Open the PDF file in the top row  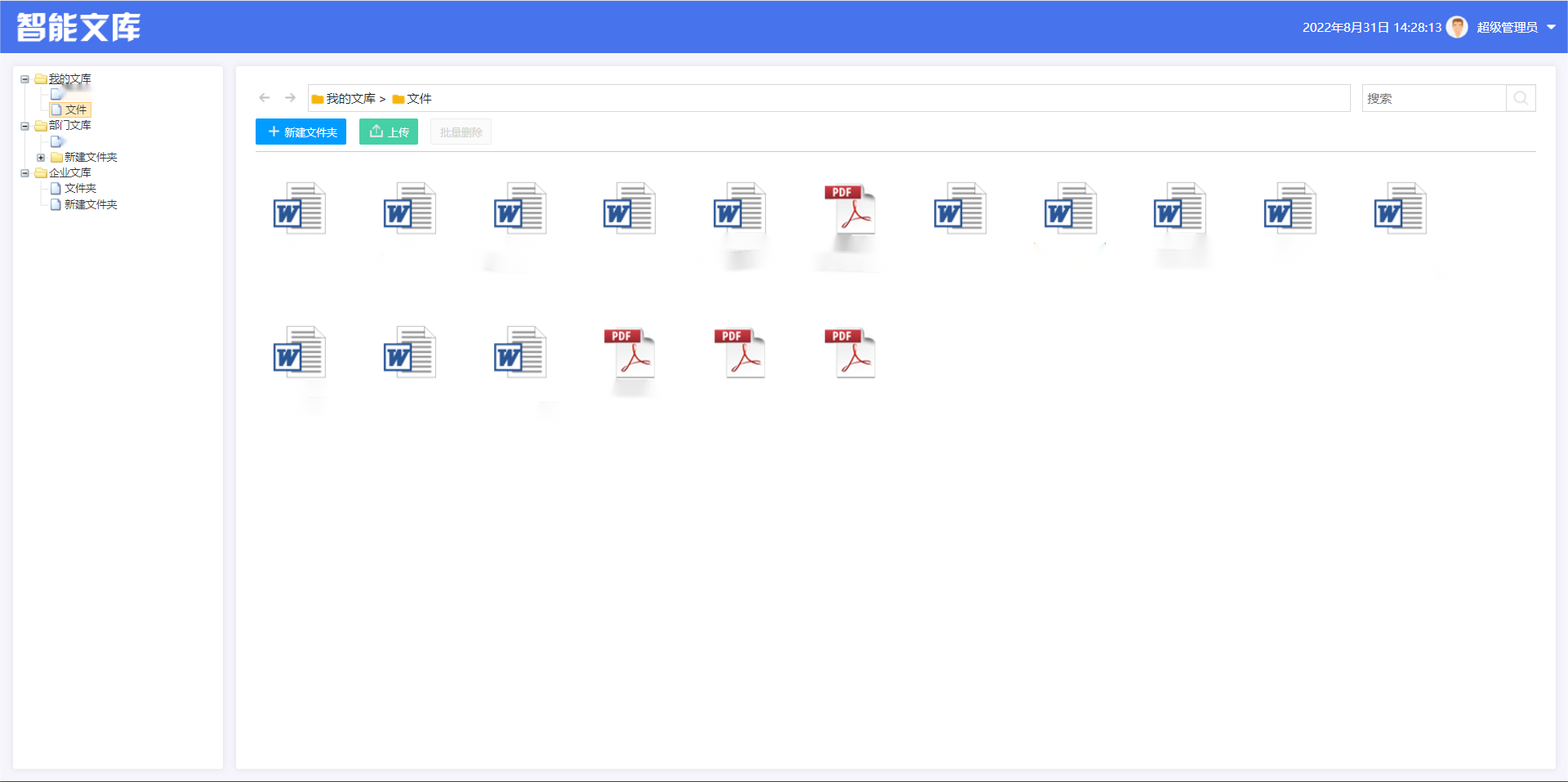point(849,209)
